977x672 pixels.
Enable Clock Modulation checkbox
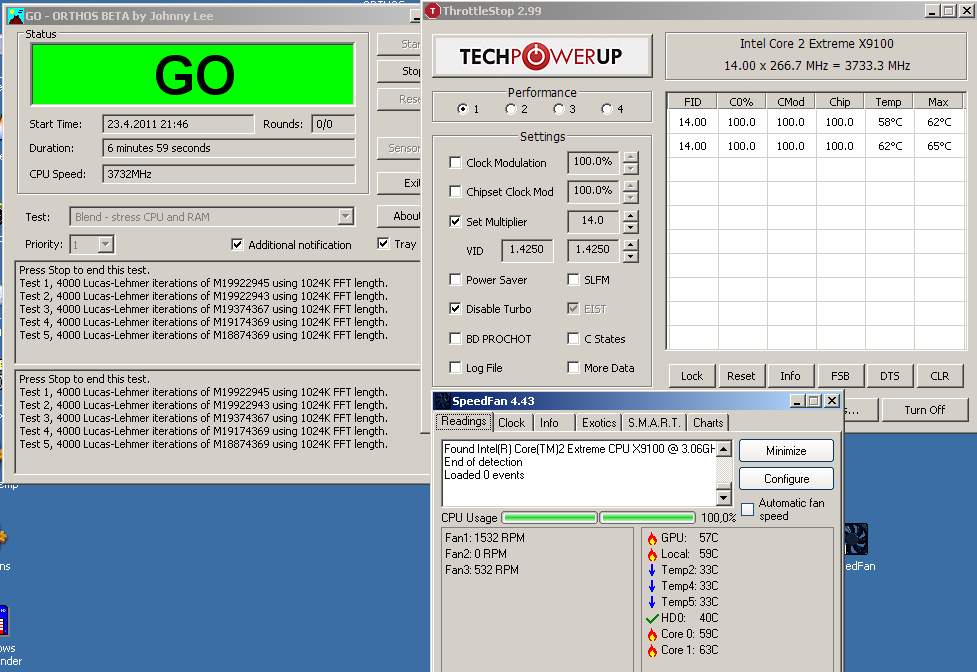point(455,163)
